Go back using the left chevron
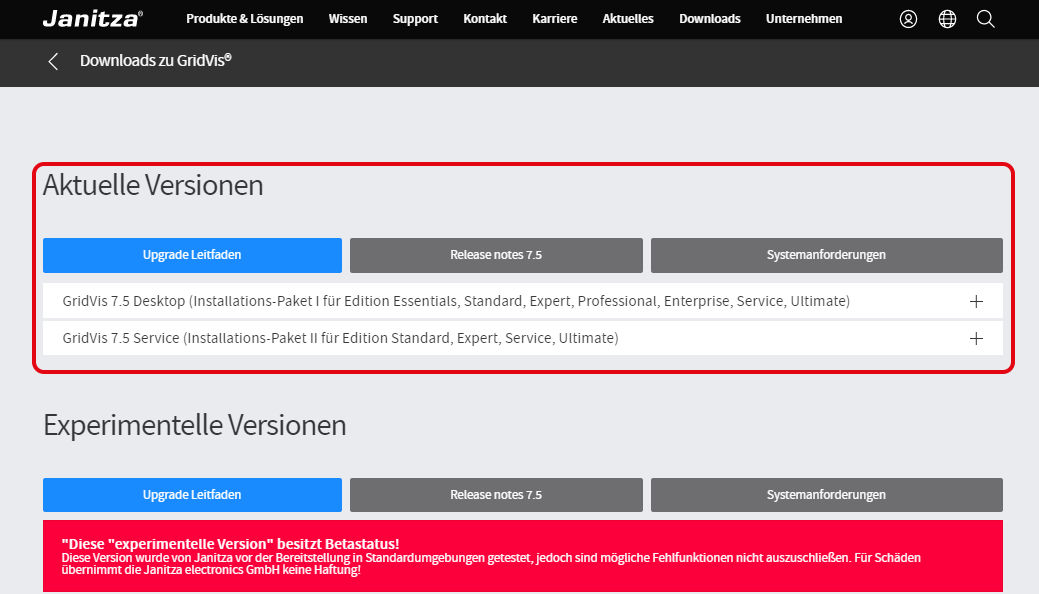Screen dimensions: 1039x594 click(53, 62)
